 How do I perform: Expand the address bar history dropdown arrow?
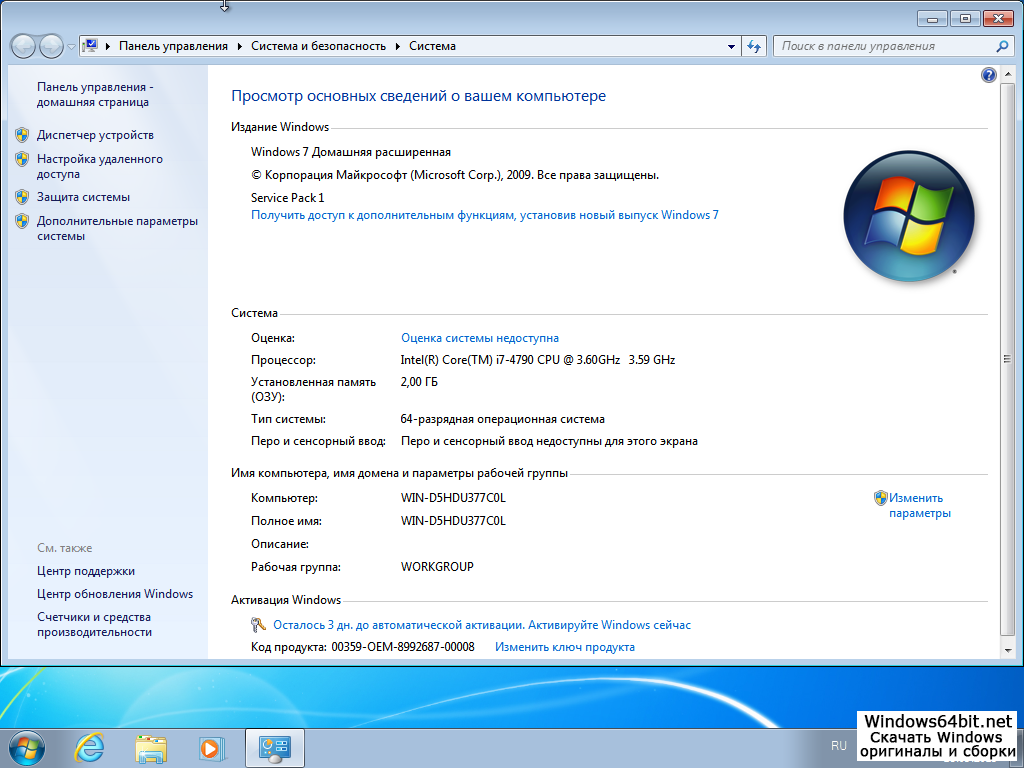click(732, 46)
